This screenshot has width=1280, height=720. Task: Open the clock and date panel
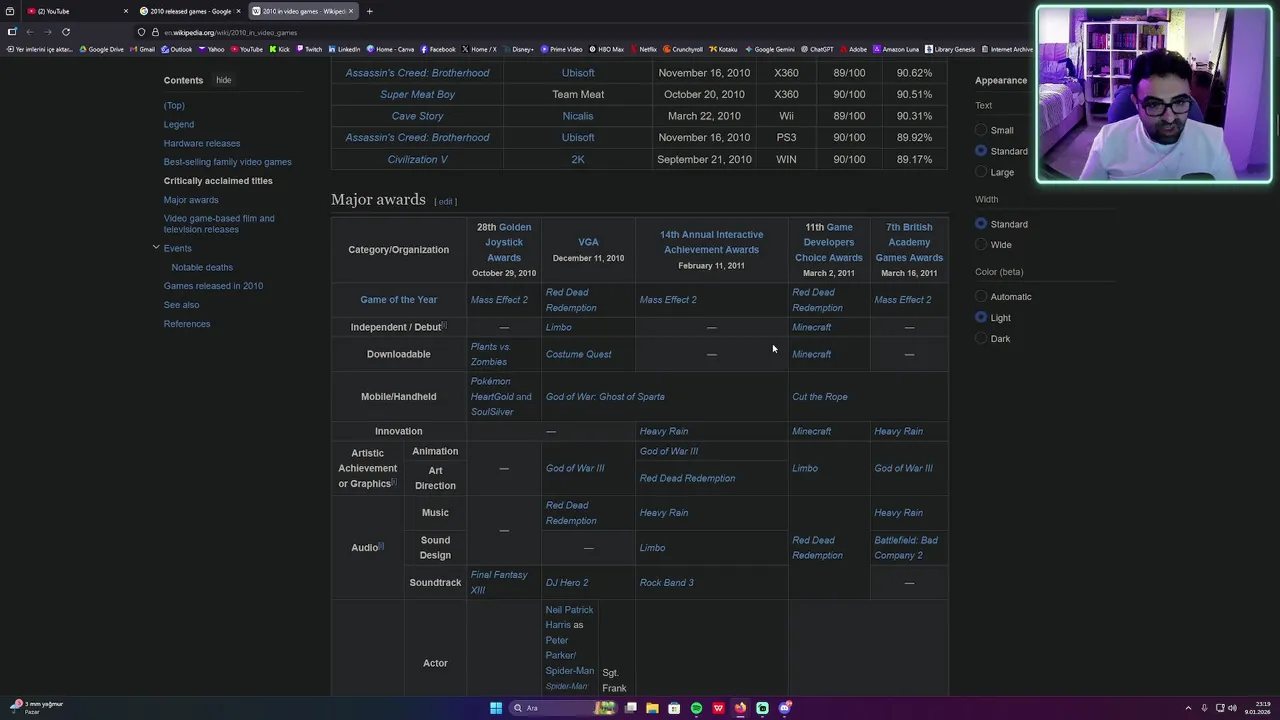[1257, 708]
